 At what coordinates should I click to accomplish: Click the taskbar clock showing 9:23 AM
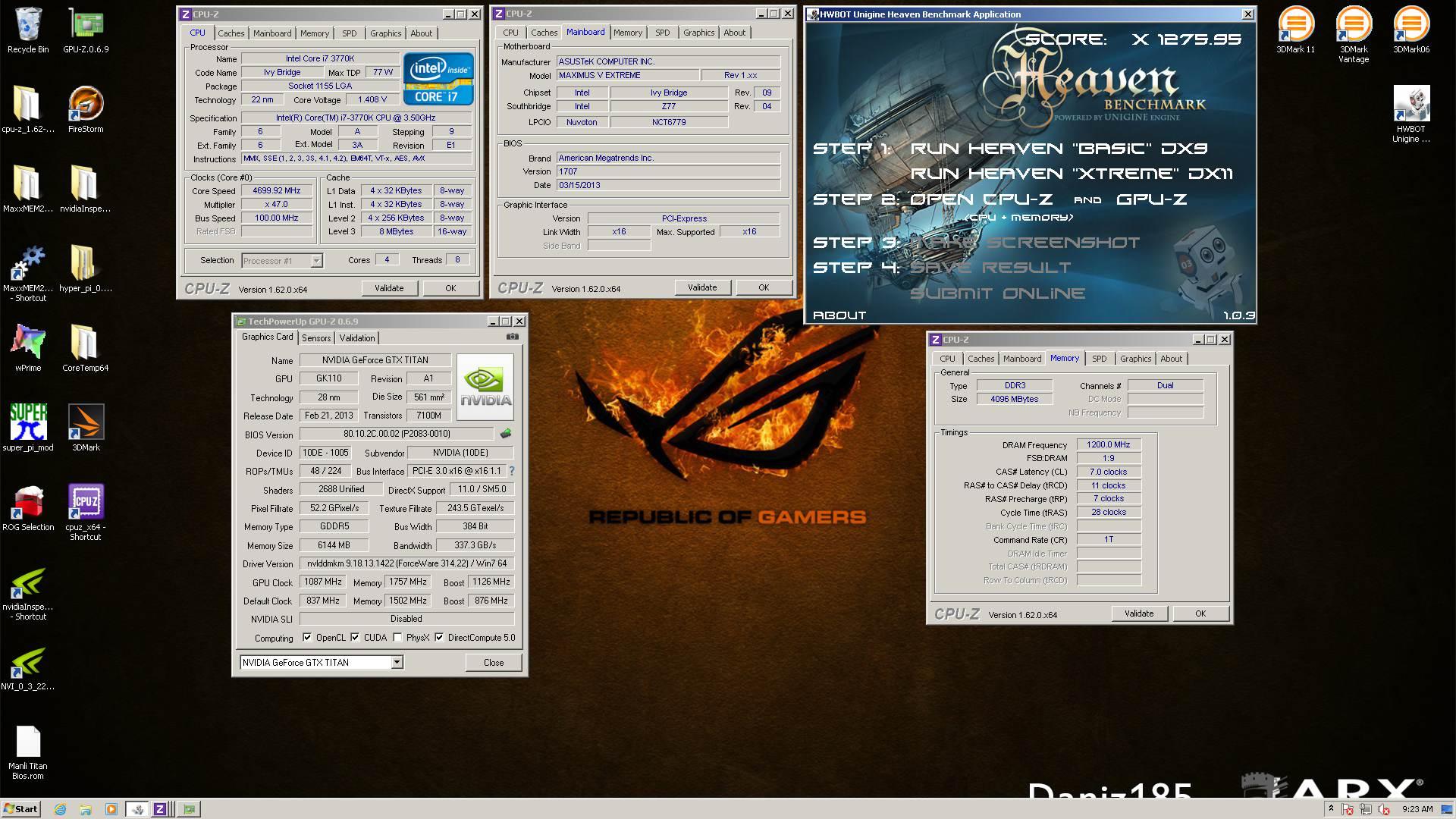(x=1417, y=809)
